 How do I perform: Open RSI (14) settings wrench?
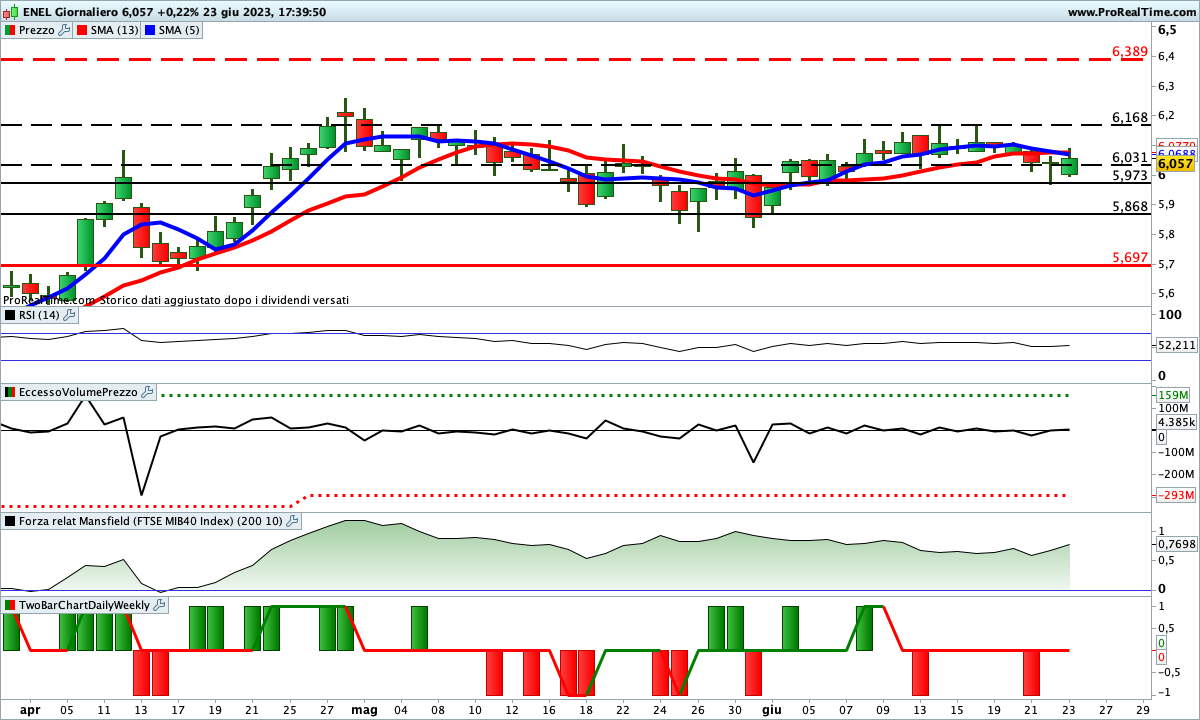pyautogui.click(x=69, y=315)
